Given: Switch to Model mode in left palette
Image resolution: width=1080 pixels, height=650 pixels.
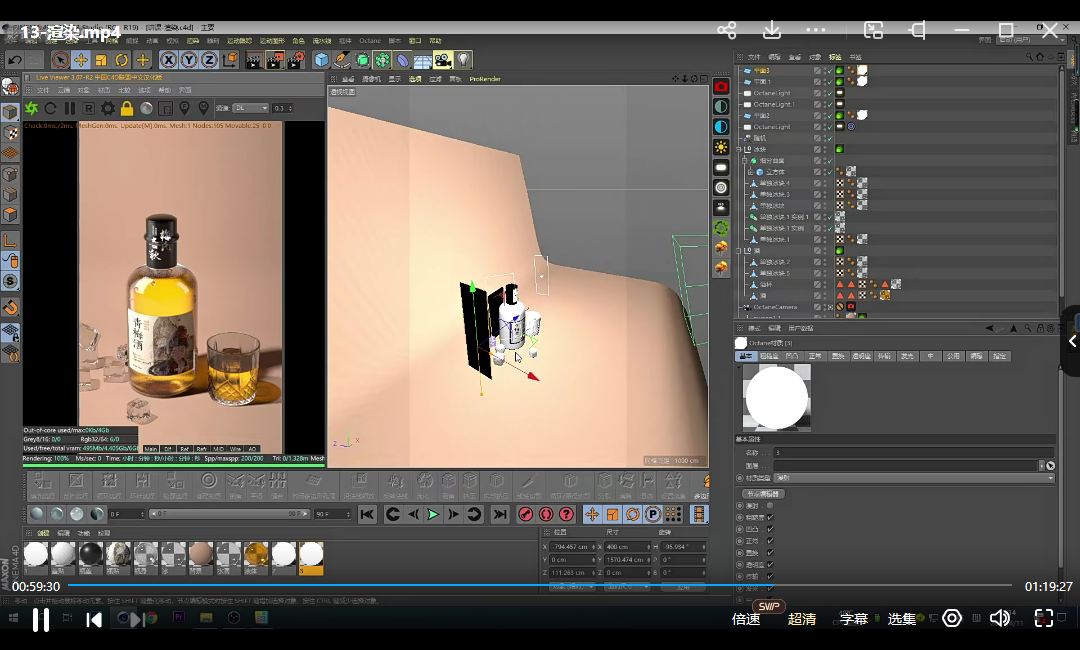Looking at the screenshot, I should [x=10, y=112].
